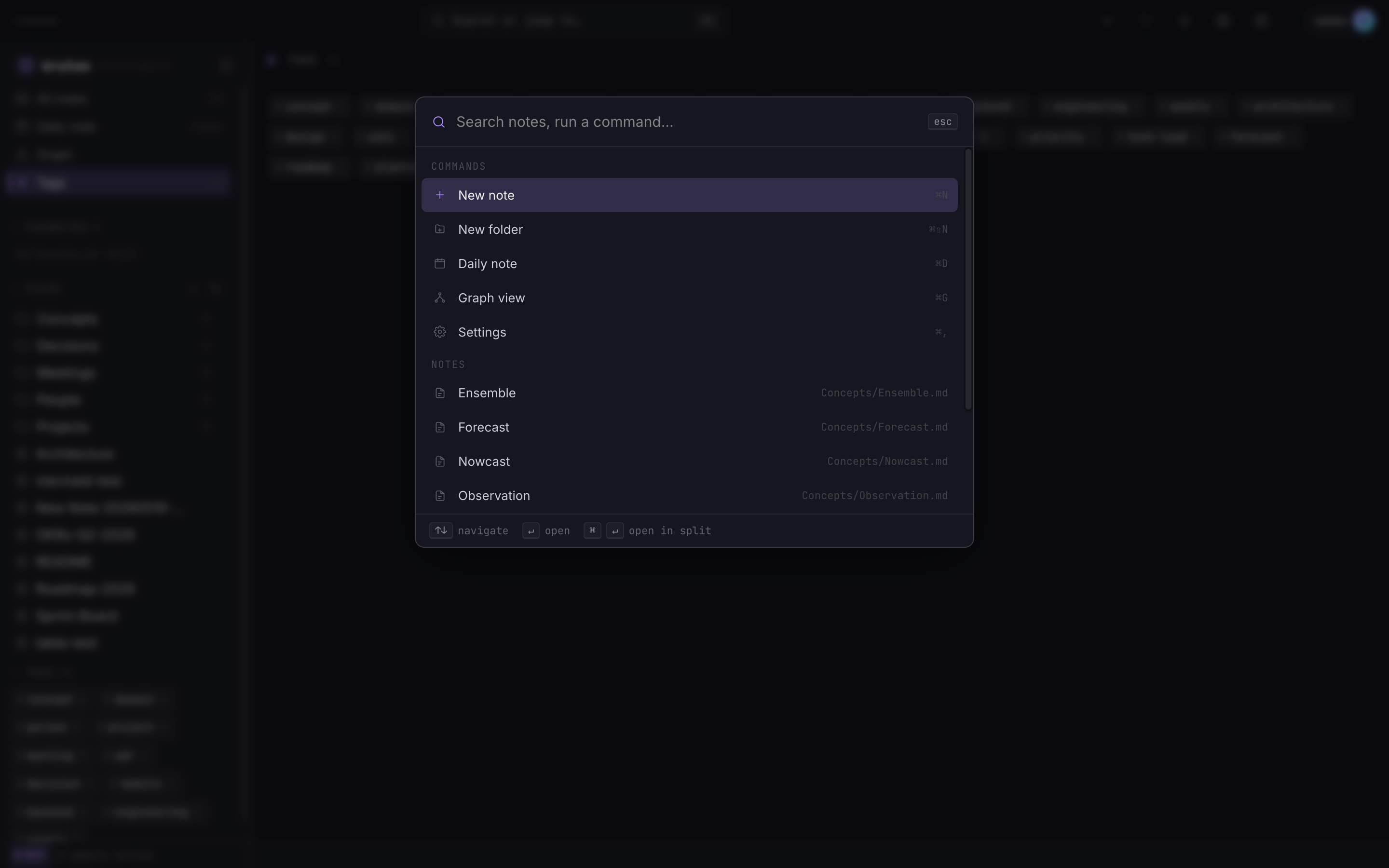Viewport: 1389px width, 868px height.
Task: Click the graph node icon beside Graph view
Action: coord(440,298)
